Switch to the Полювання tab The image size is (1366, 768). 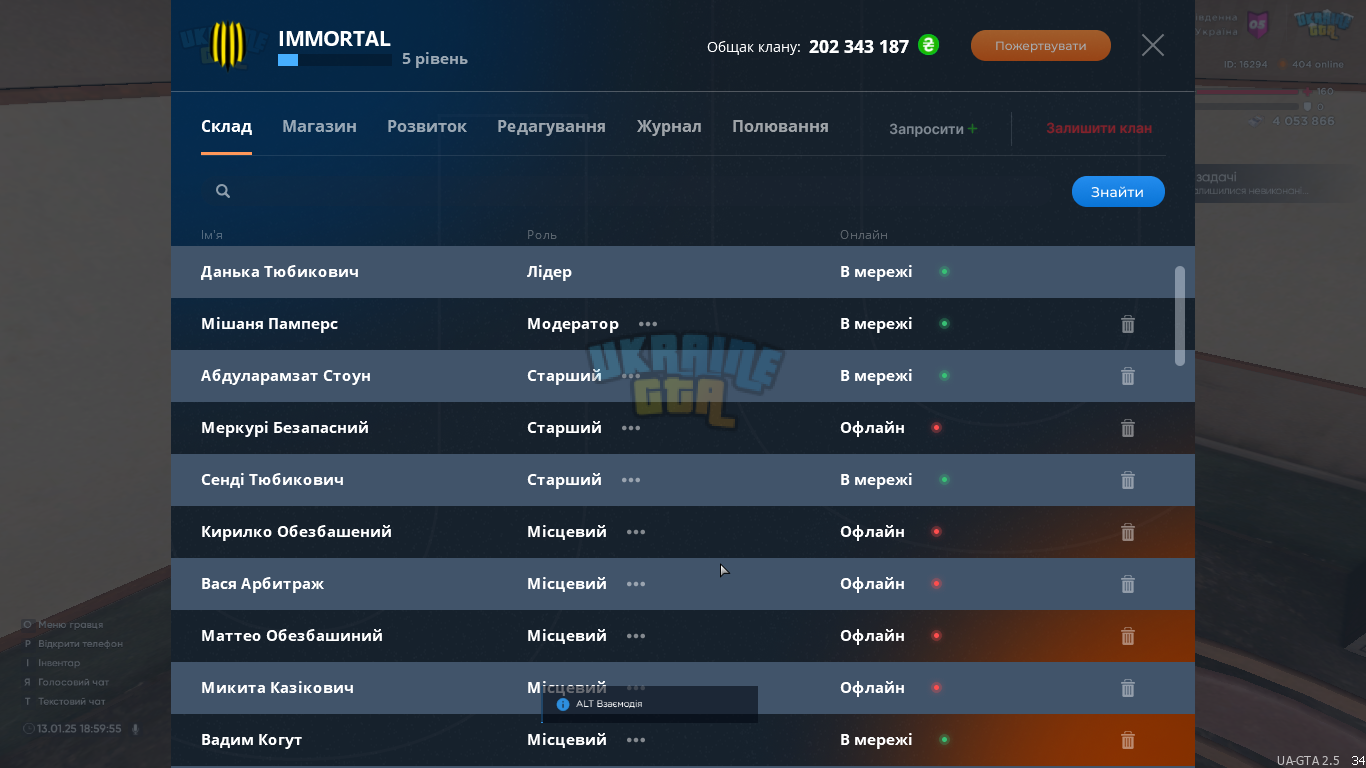(x=780, y=127)
